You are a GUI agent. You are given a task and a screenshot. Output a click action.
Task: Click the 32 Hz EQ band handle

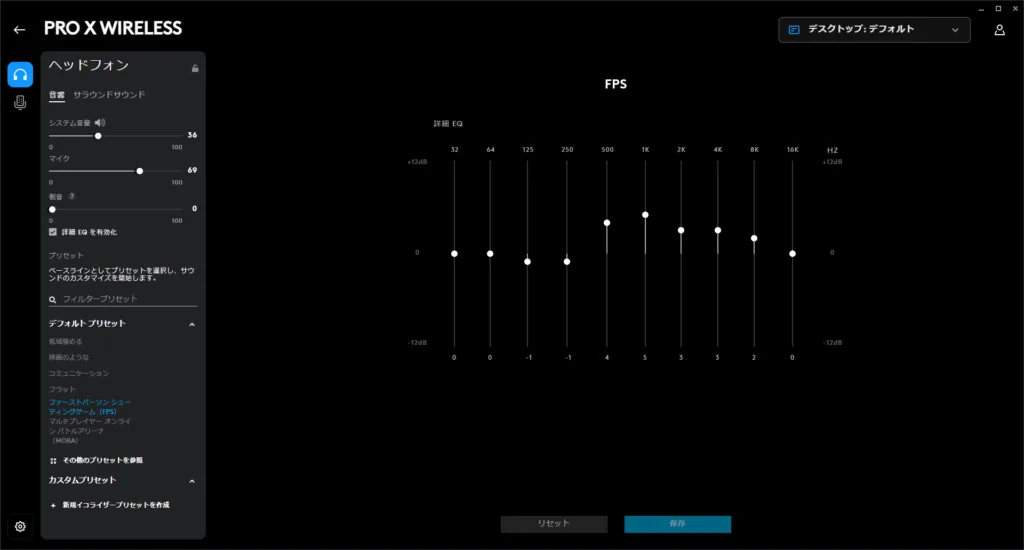[x=455, y=253]
